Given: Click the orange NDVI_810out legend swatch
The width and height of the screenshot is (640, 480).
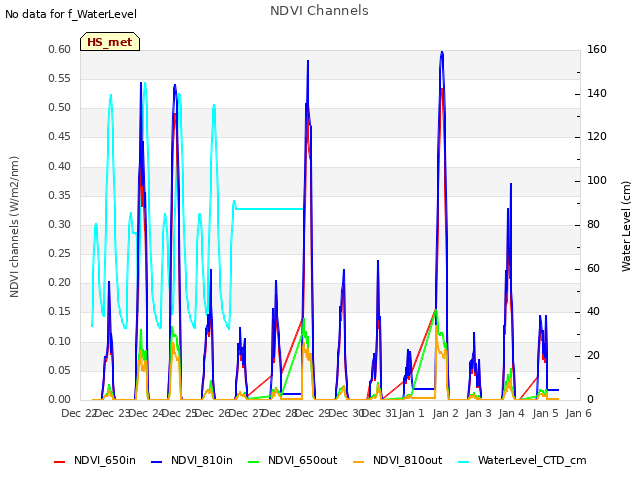Looking at the screenshot, I should pos(358,462).
